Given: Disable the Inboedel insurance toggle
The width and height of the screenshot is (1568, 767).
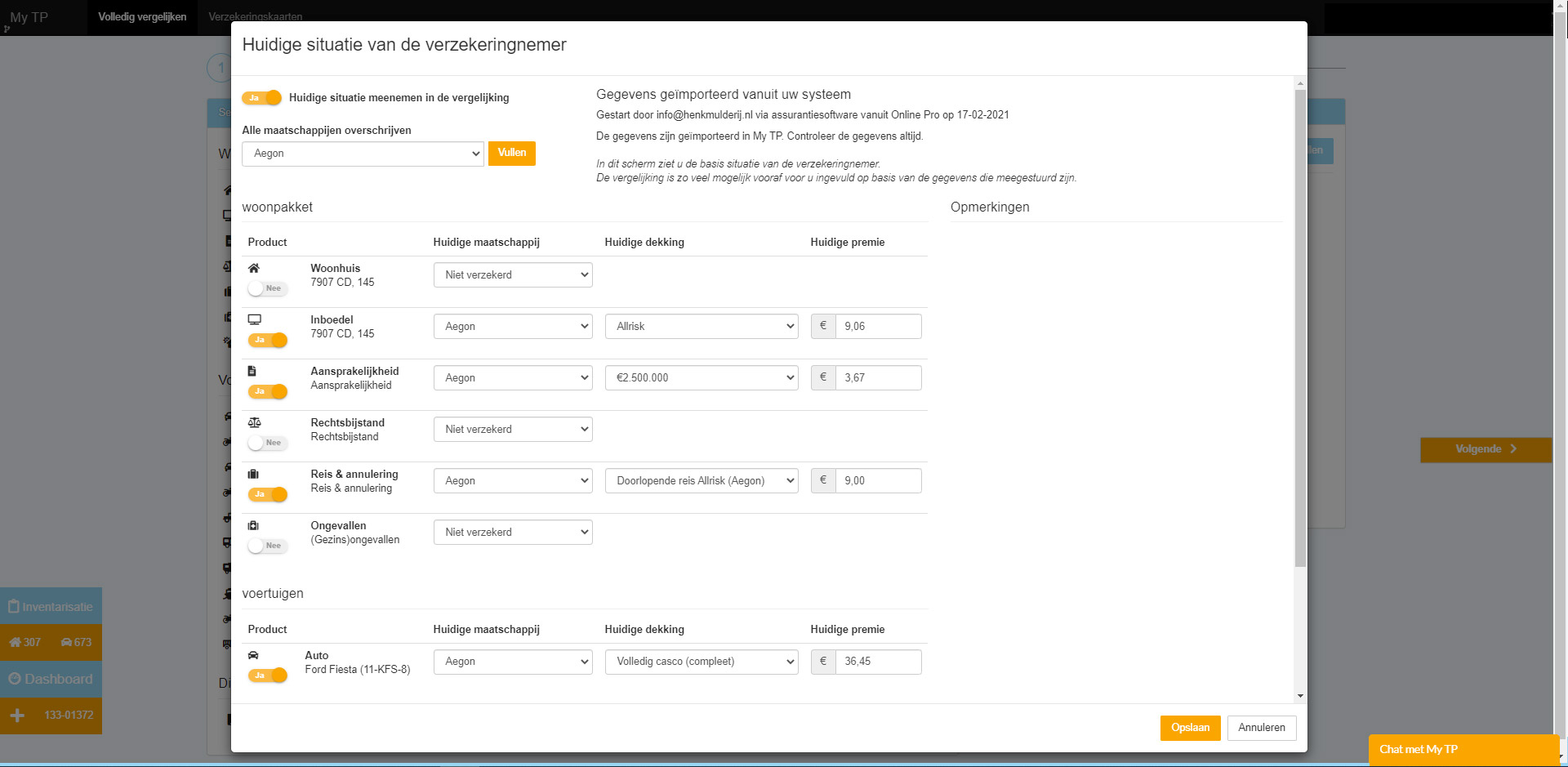Looking at the screenshot, I should [268, 340].
